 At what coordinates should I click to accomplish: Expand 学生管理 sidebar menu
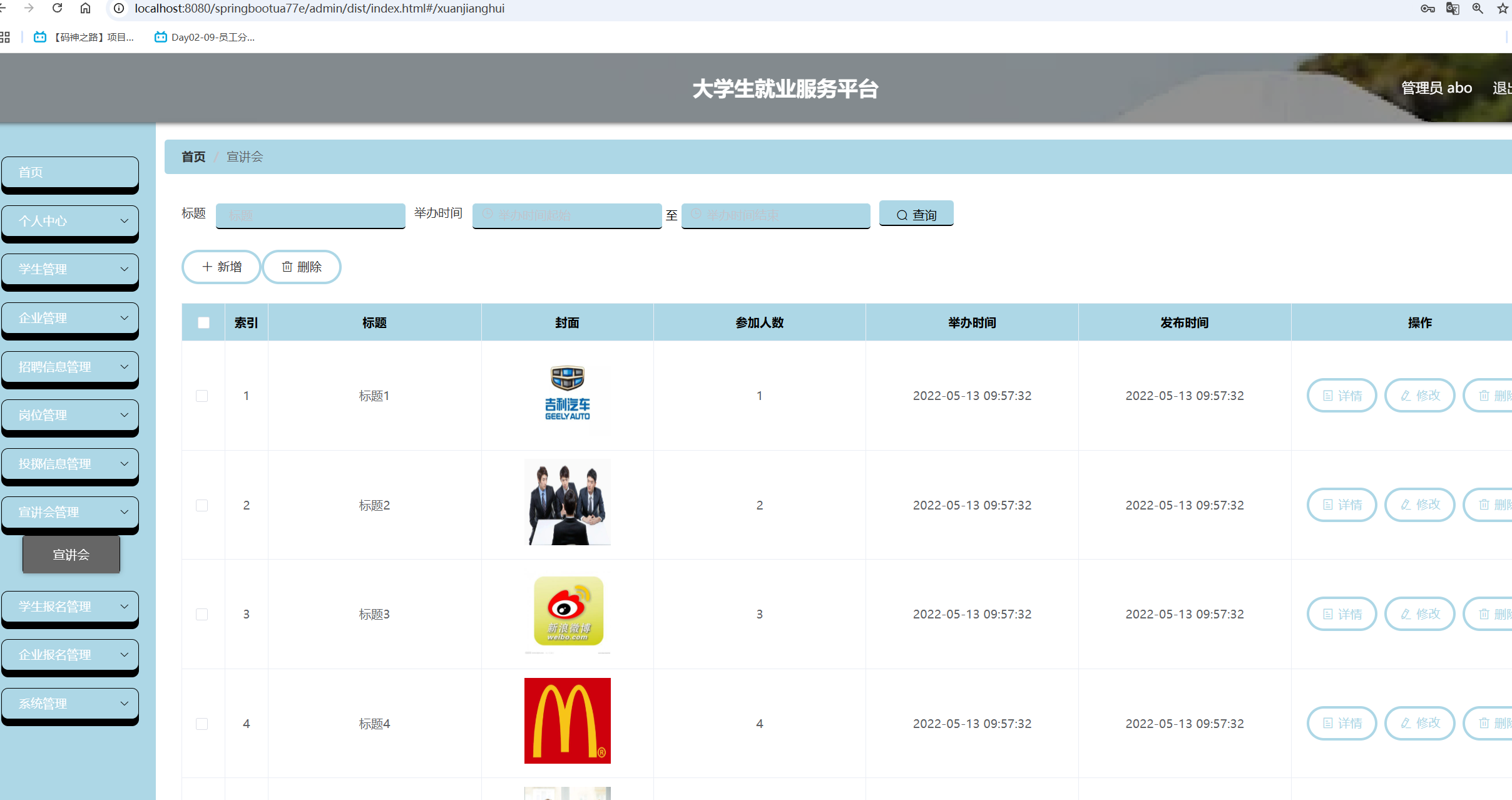coord(70,269)
